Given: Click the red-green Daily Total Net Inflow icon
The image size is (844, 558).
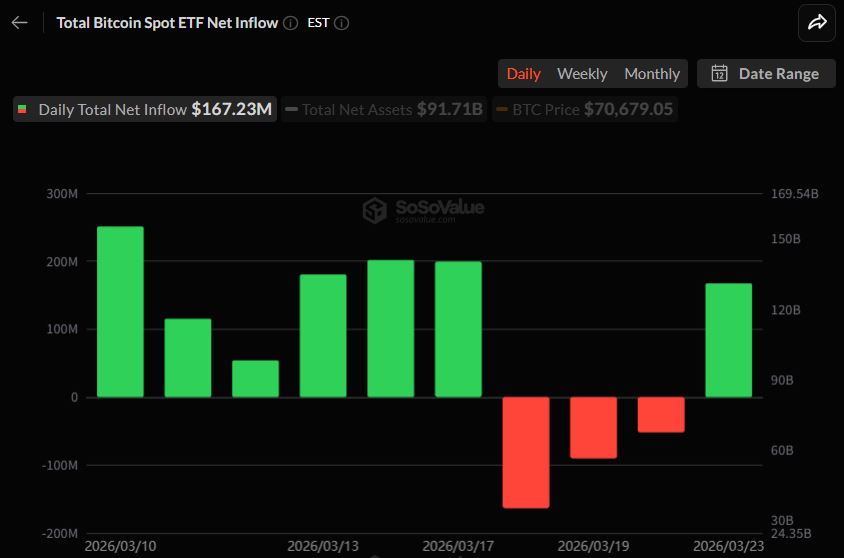Looking at the screenshot, I should coord(23,110).
